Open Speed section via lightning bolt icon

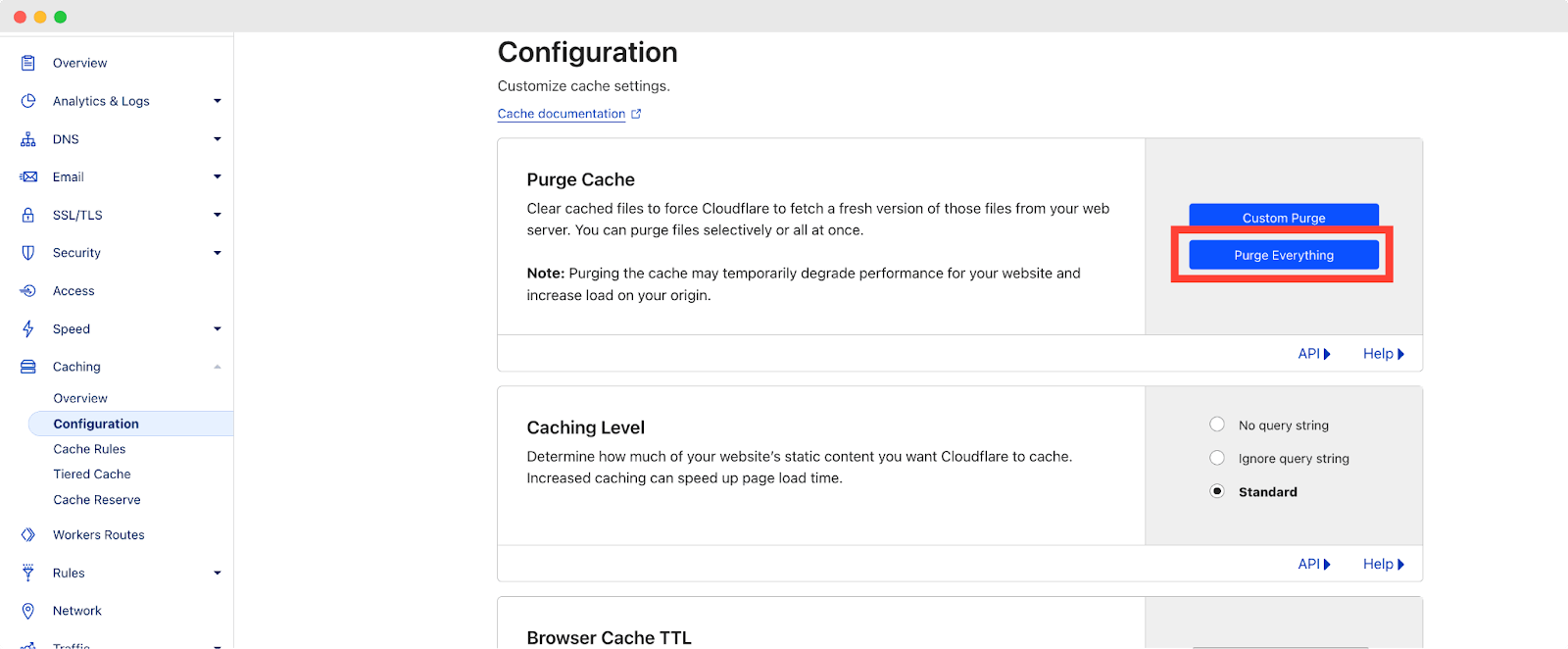pyautogui.click(x=29, y=328)
